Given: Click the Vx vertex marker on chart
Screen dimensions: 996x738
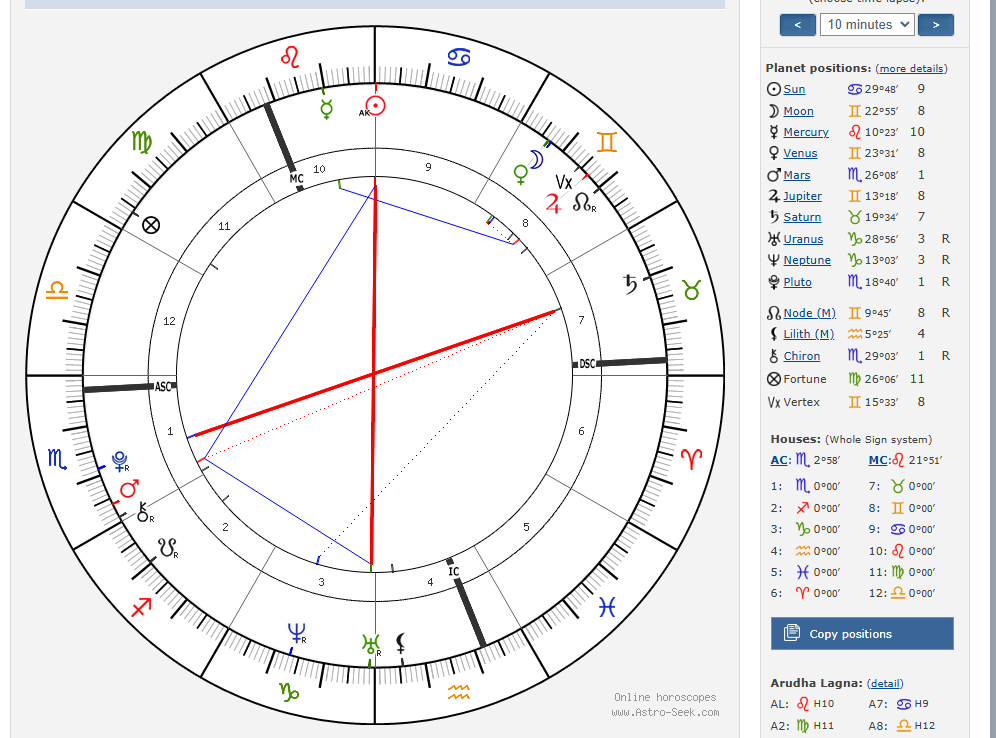Looking at the screenshot, I should pos(564,182).
